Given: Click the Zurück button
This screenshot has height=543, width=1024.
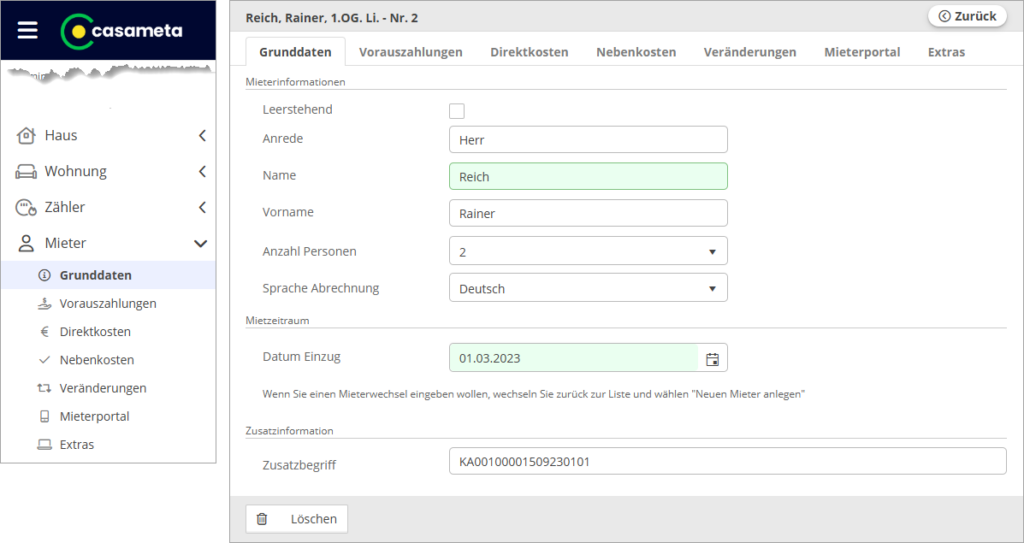Looking at the screenshot, I should coord(967,16).
